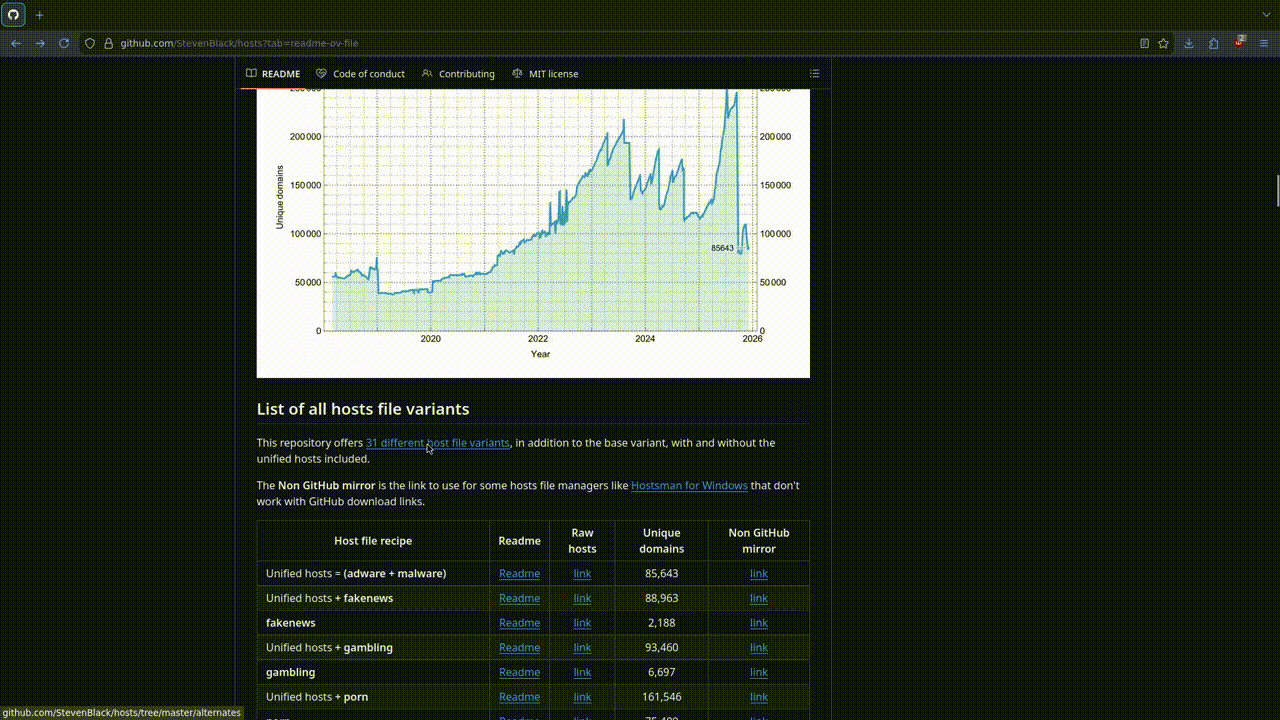Image resolution: width=1280 pixels, height=720 pixels.
Task: Open the 31 different host file variants link
Action: (x=437, y=443)
